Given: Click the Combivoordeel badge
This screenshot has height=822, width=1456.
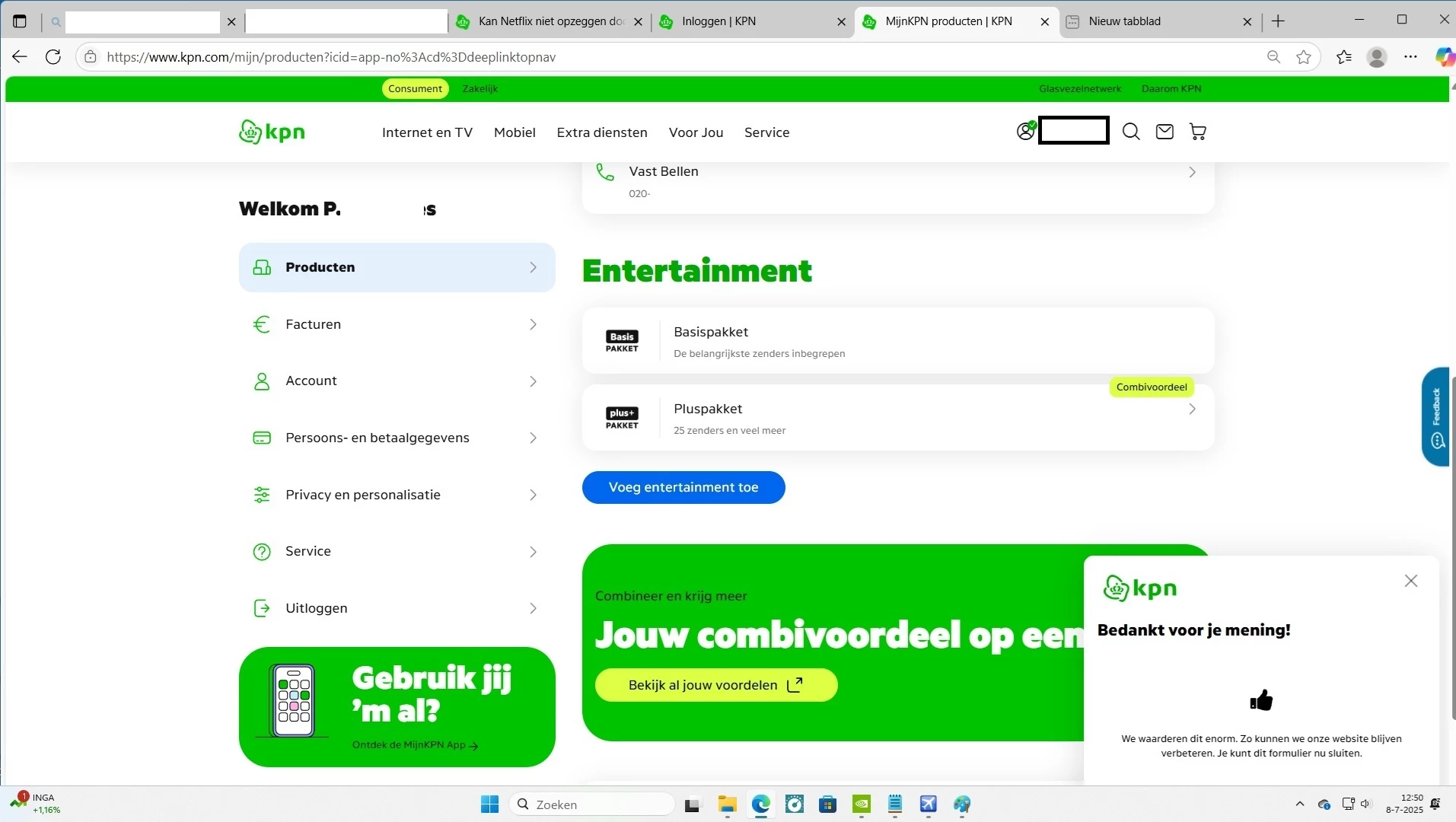Looking at the screenshot, I should (1152, 387).
